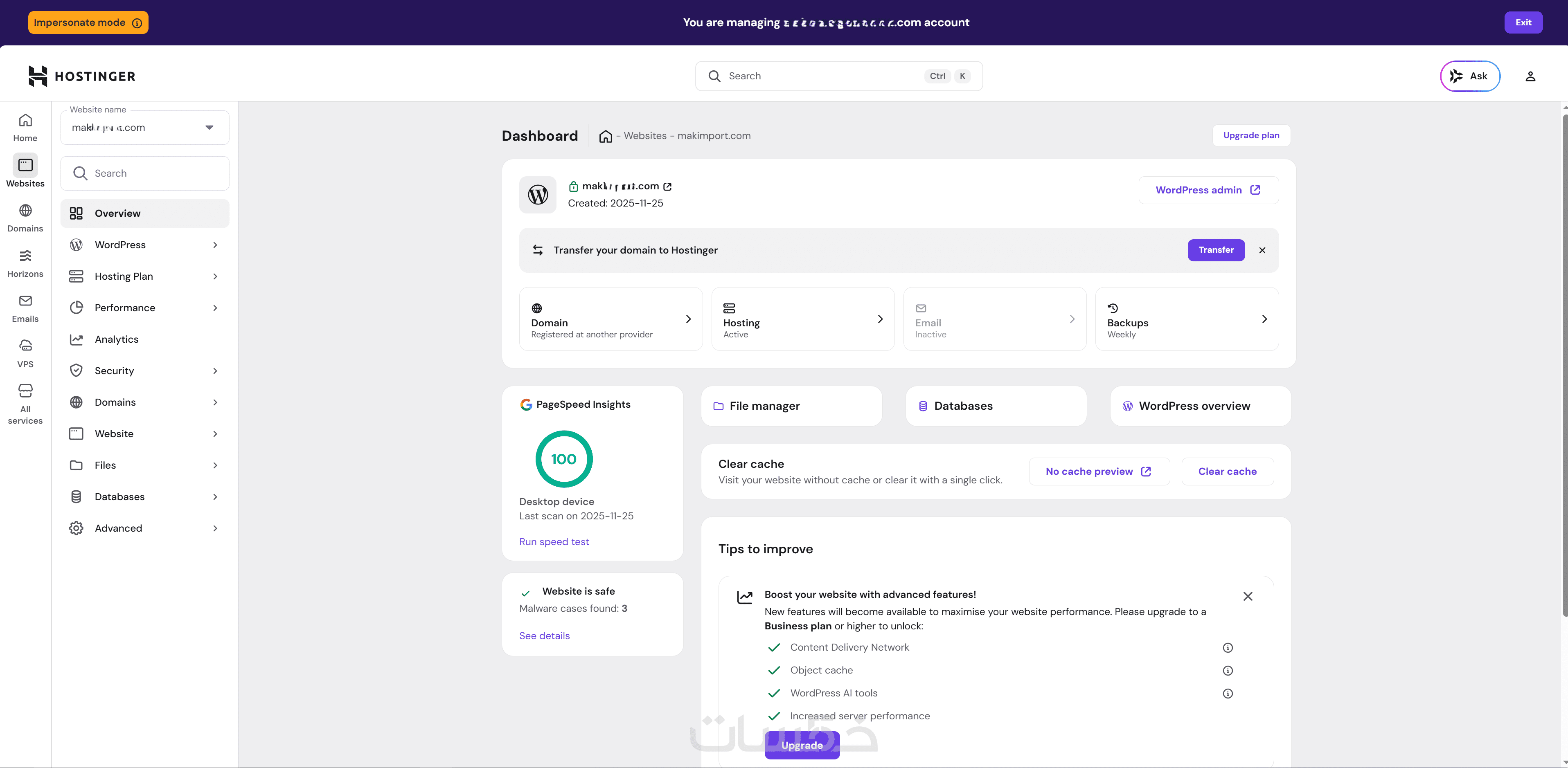Expand the Advanced sidebar section
The width and height of the screenshot is (1568, 768).
(145, 528)
